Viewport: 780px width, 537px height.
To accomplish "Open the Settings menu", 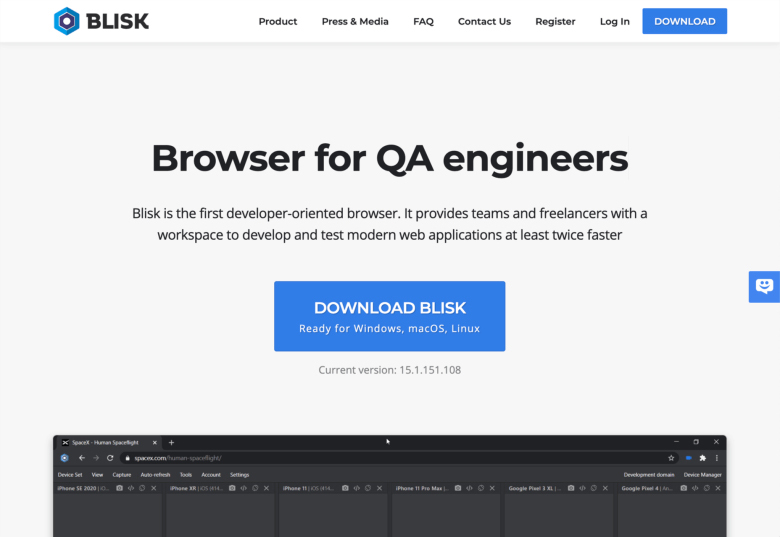I will pyautogui.click(x=239, y=475).
